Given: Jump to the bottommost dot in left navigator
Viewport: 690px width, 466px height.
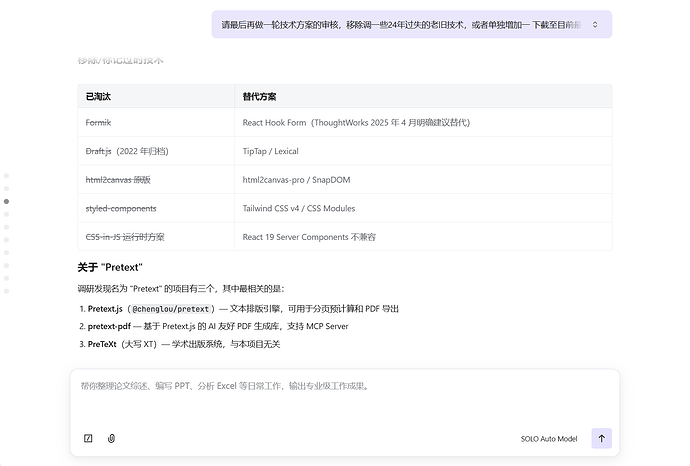Looking at the screenshot, I should click(6, 291).
